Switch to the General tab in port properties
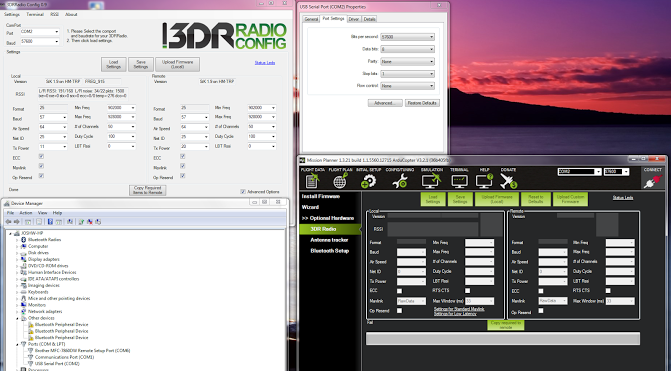 (311, 19)
